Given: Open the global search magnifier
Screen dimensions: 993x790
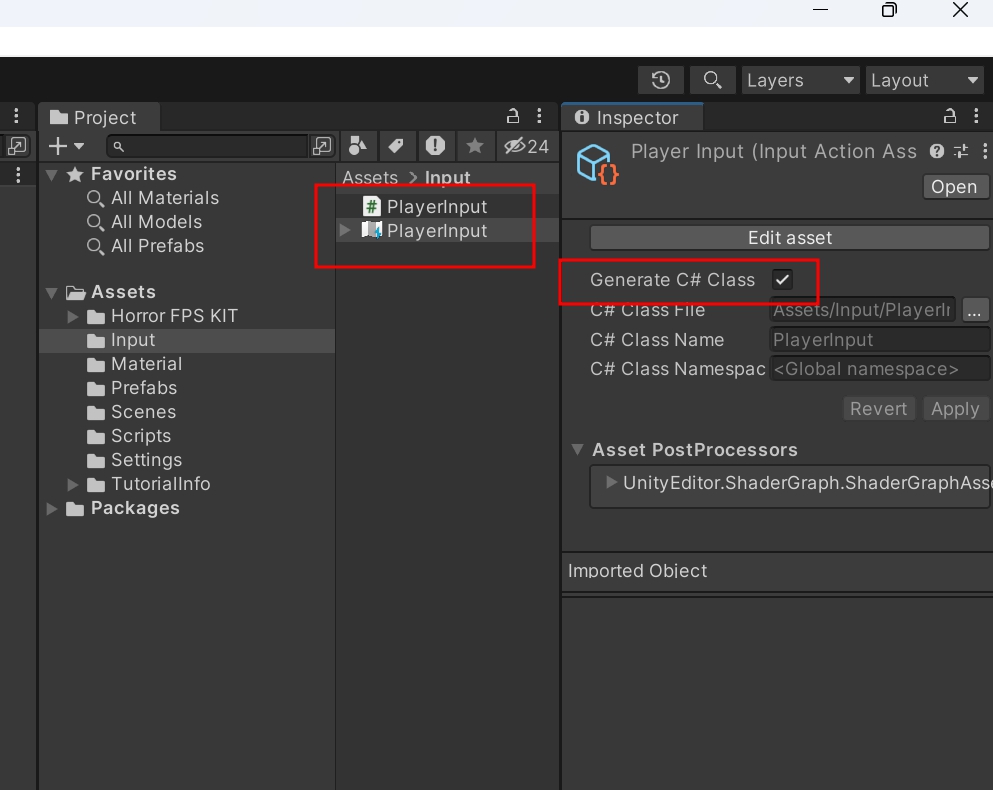Looking at the screenshot, I should pos(712,80).
